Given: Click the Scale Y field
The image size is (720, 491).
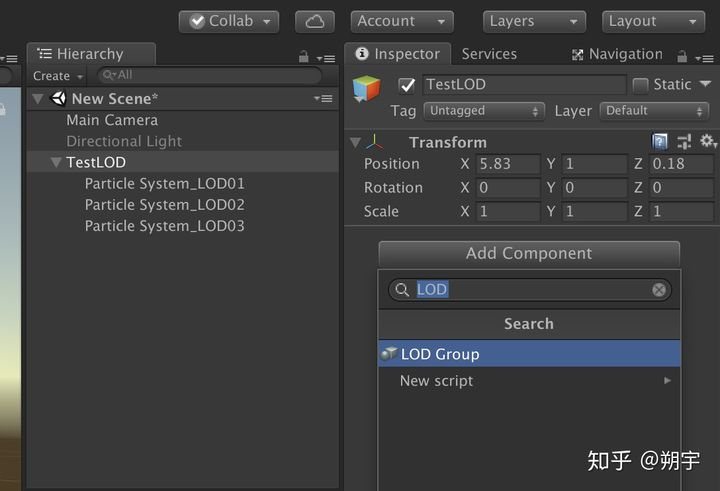Looking at the screenshot, I should pos(594,212).
